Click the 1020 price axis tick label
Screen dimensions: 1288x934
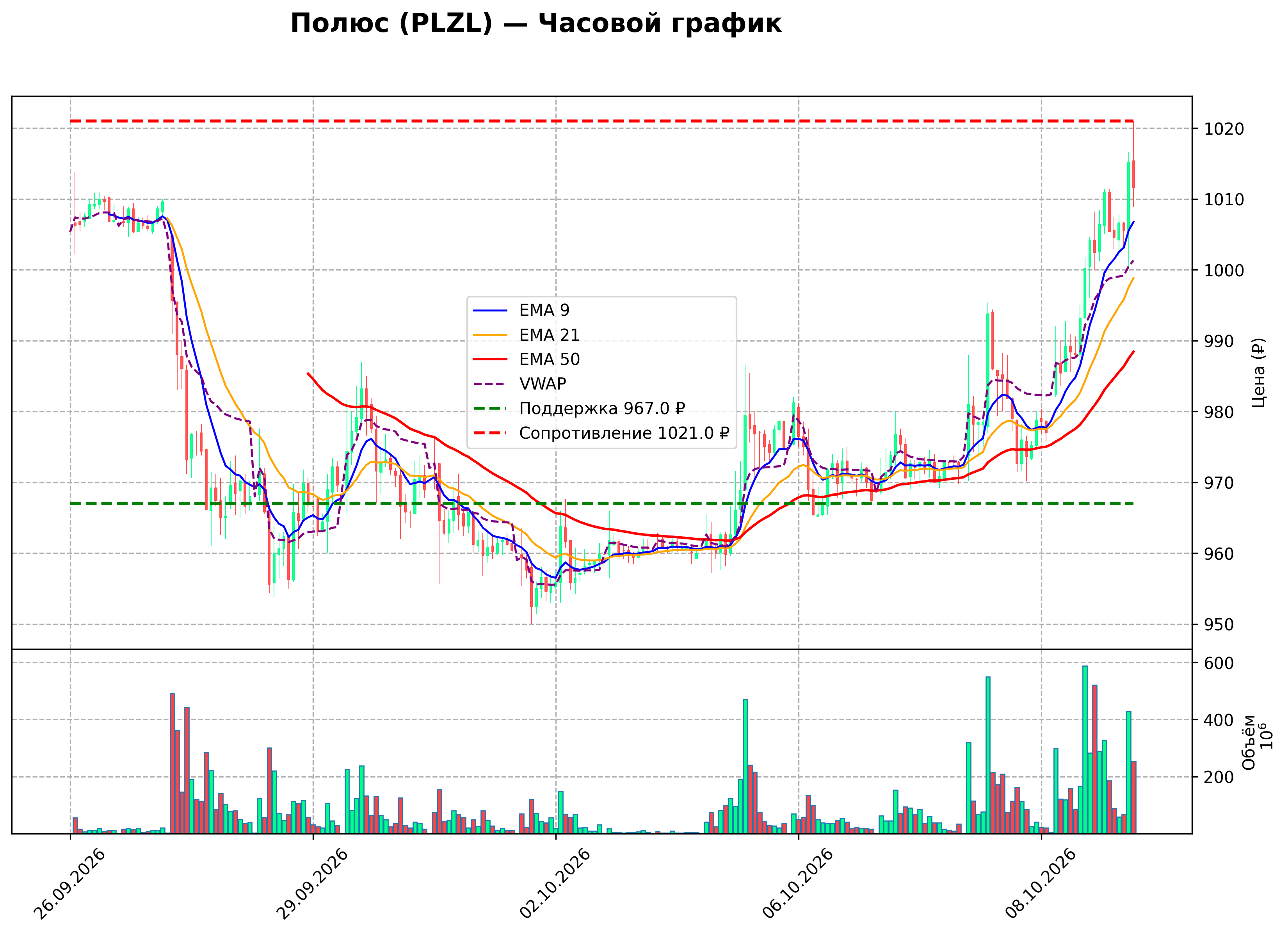(x=1224, y=129)
